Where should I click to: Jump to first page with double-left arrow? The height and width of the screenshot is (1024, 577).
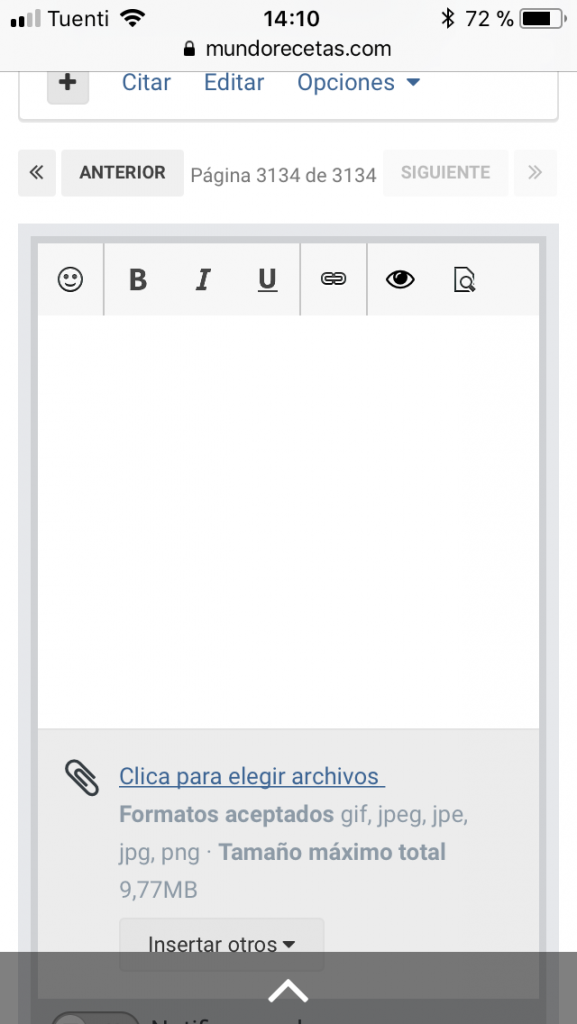point(37,173)
